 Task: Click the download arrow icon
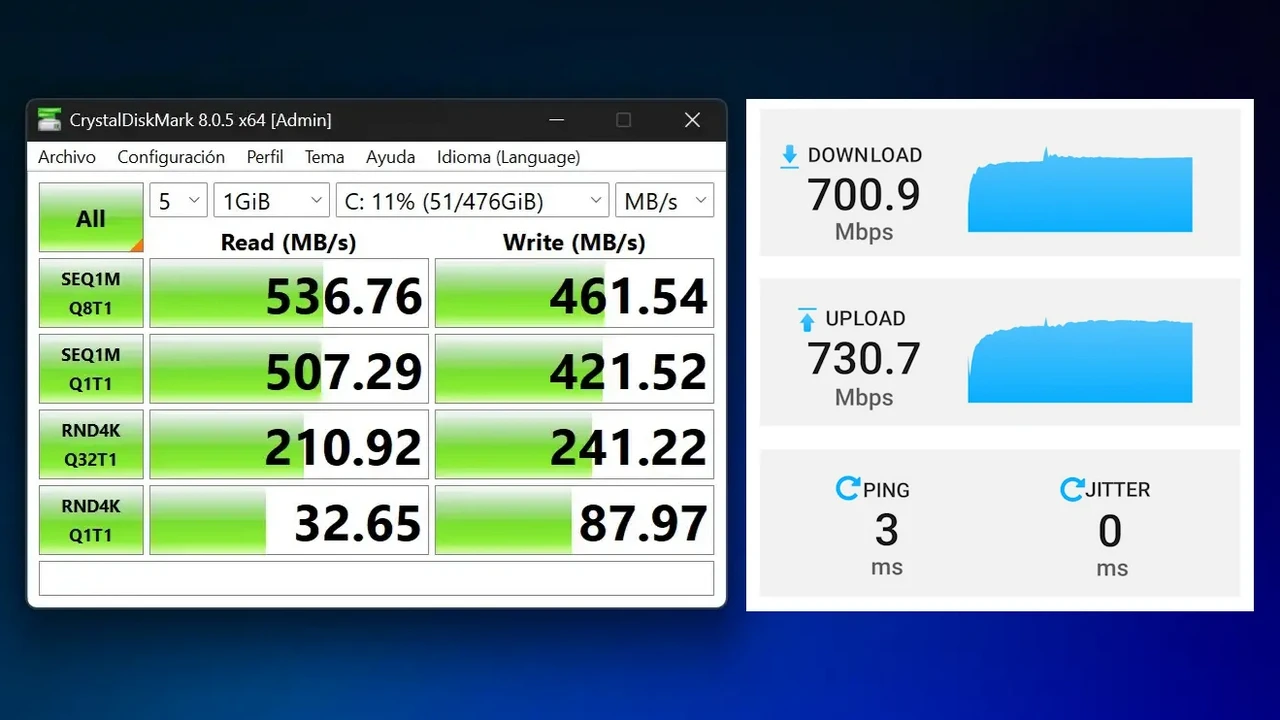tap(790, 156)
